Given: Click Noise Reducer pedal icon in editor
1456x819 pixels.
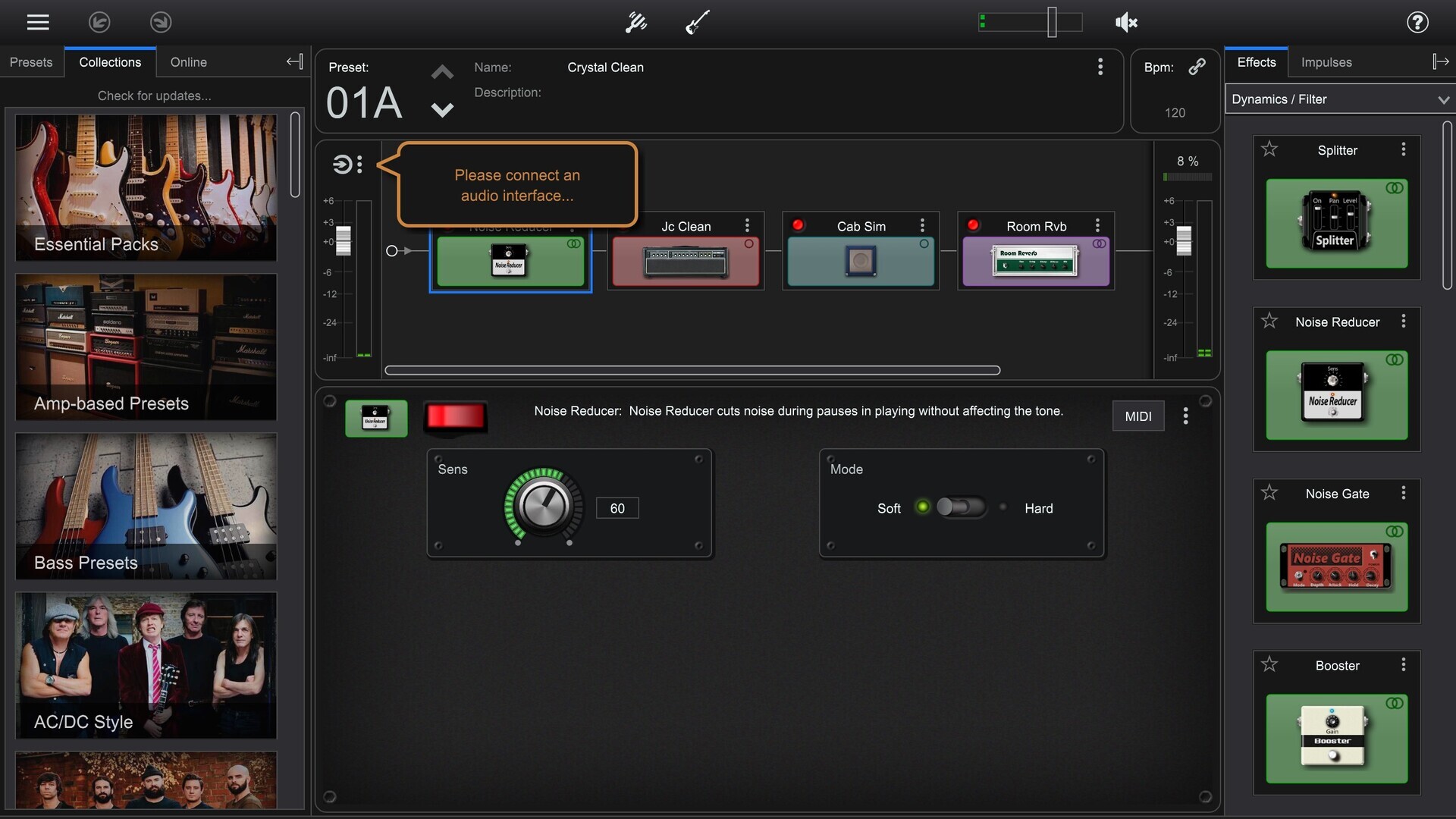Looking at the screenshot, I should click(376, 419).
